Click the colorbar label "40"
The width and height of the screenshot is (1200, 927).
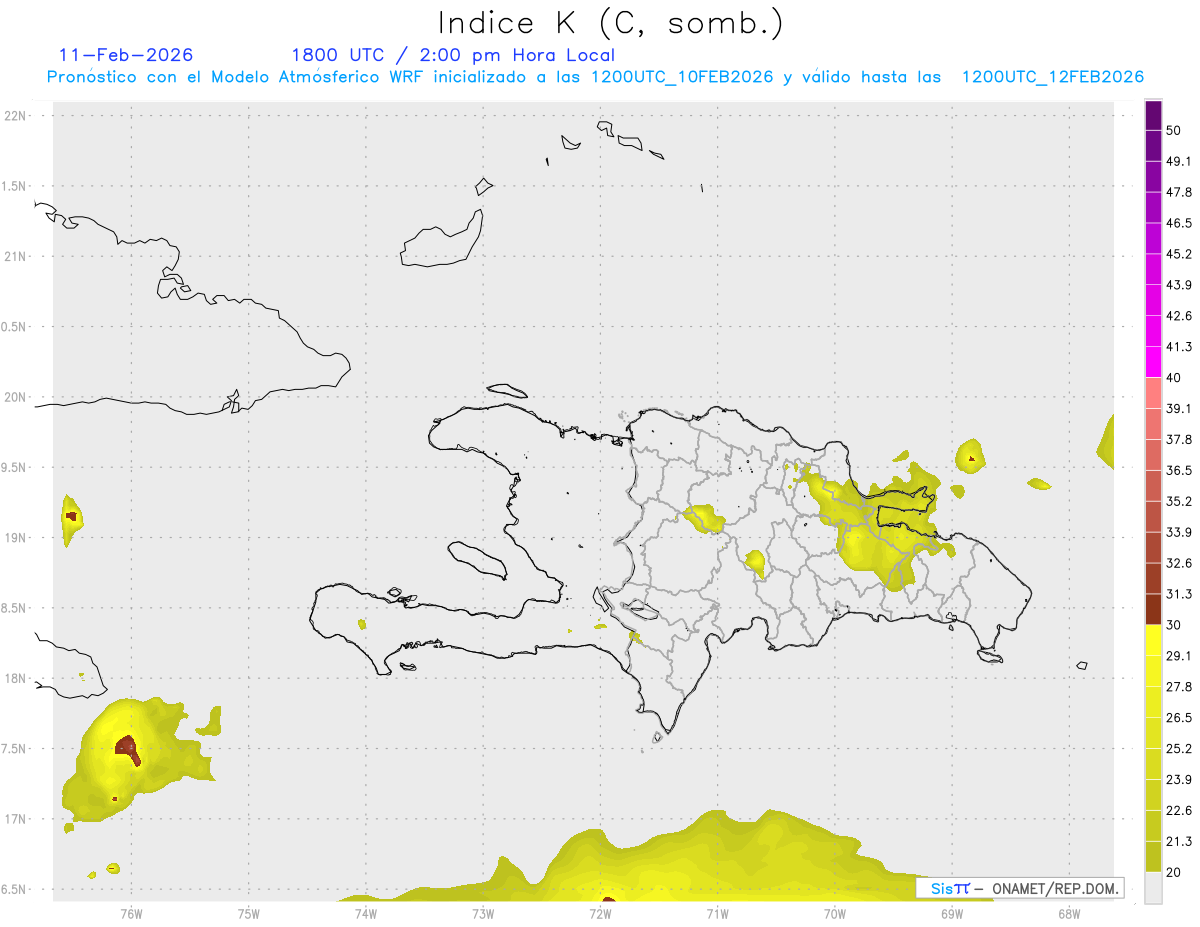click(1174, 378)
